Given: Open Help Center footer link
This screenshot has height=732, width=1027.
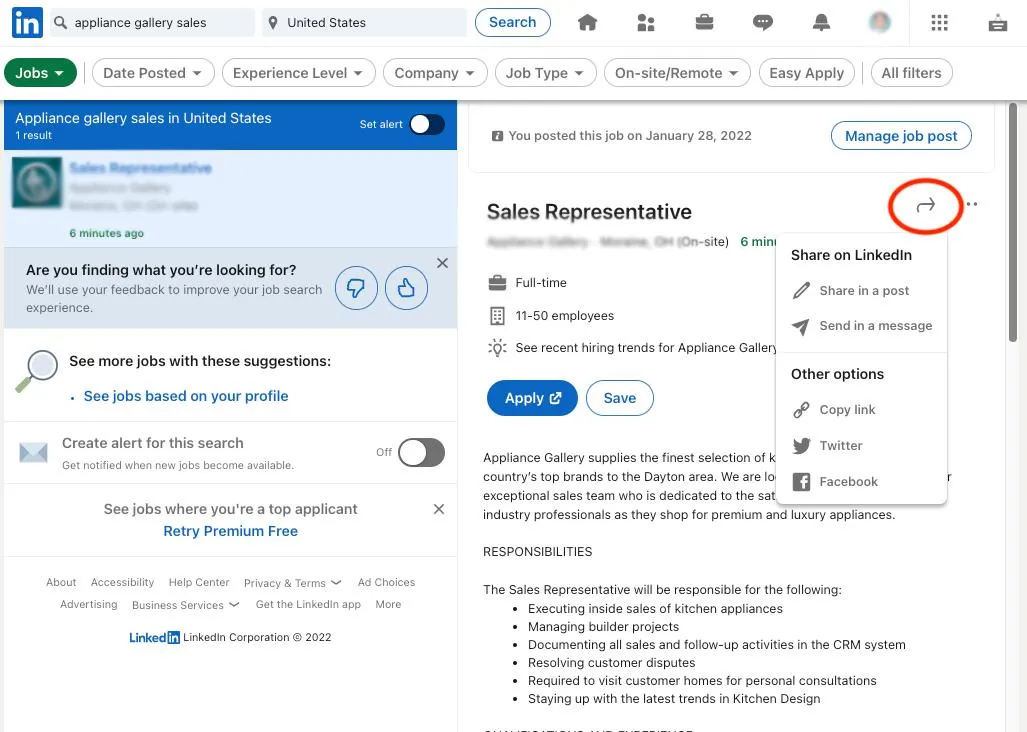Looking at the screenshot, I should pos(199,582).
